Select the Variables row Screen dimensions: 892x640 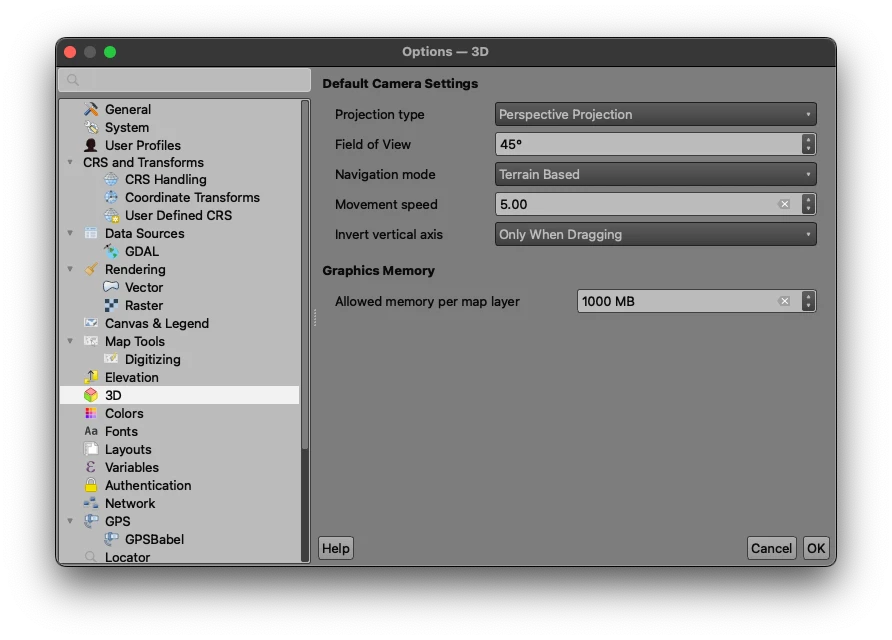(x=180, y=467)
